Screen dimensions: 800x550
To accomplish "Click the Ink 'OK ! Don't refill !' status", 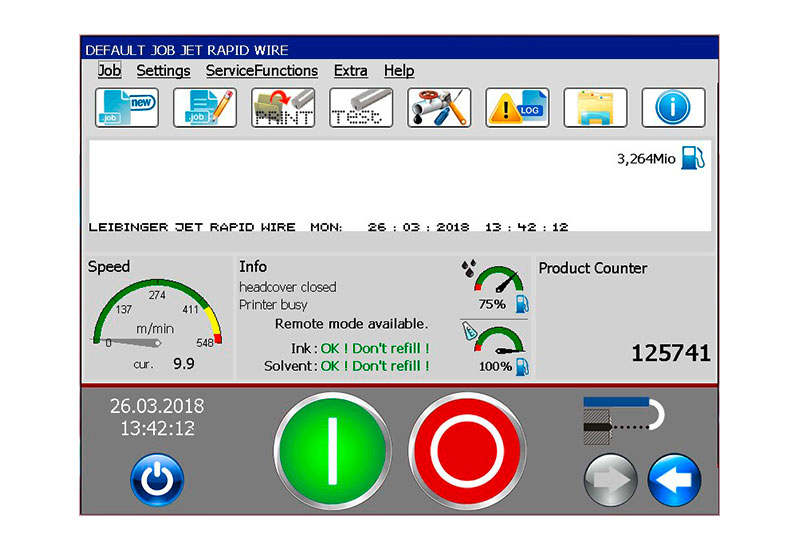I will click(x=375, y=348).
